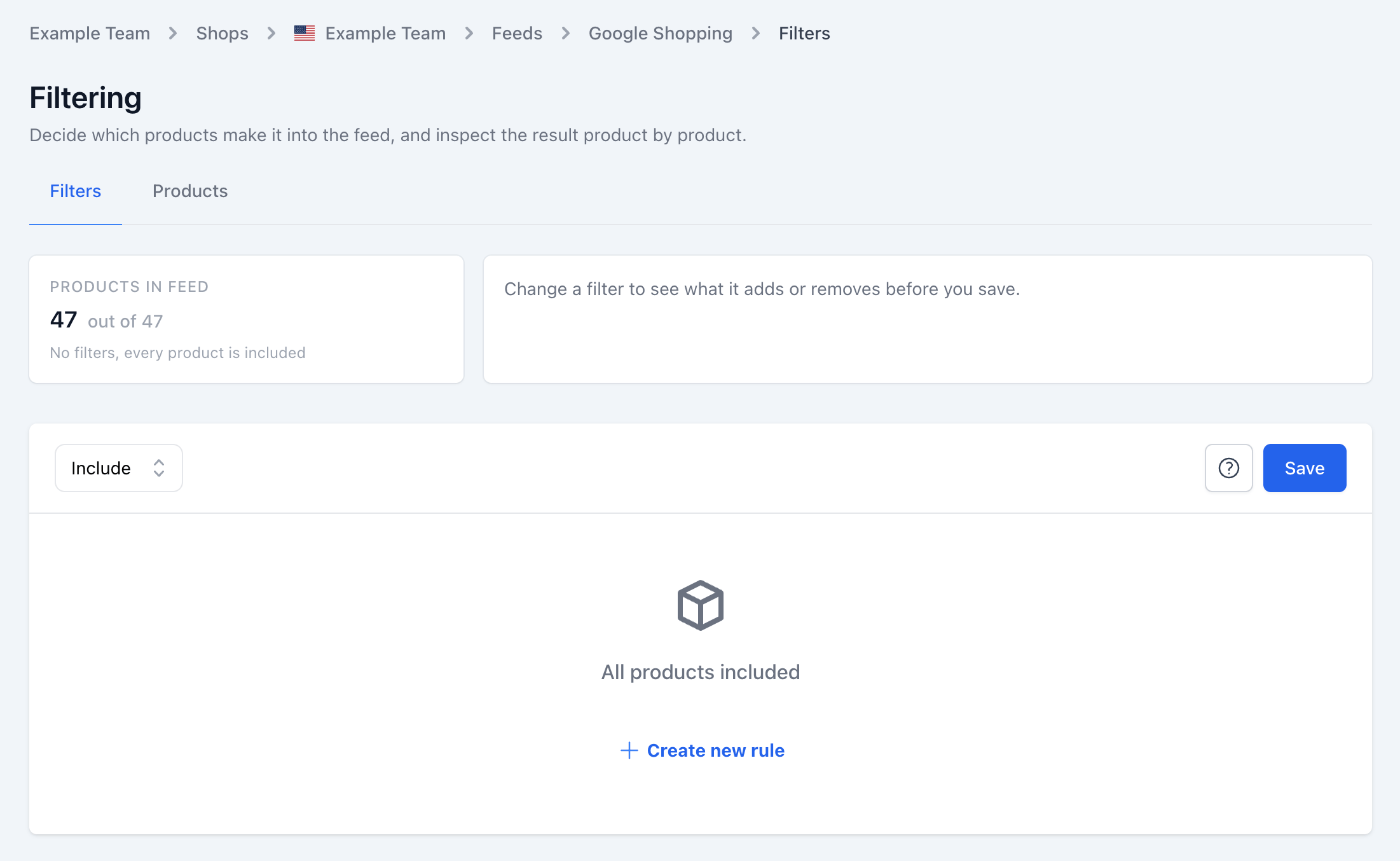This screenshot has width=1400, height=861.
Task: Click the All products included message
Action: click(700, 672)
